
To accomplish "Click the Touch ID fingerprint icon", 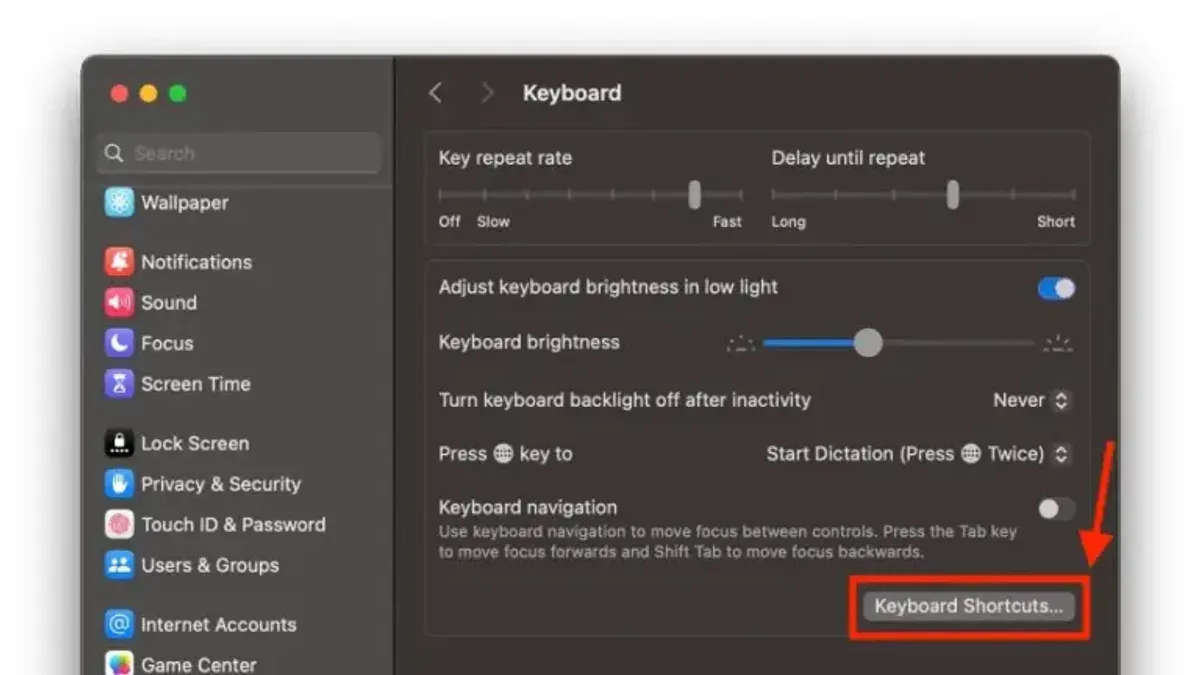I will tap(119, 524).
